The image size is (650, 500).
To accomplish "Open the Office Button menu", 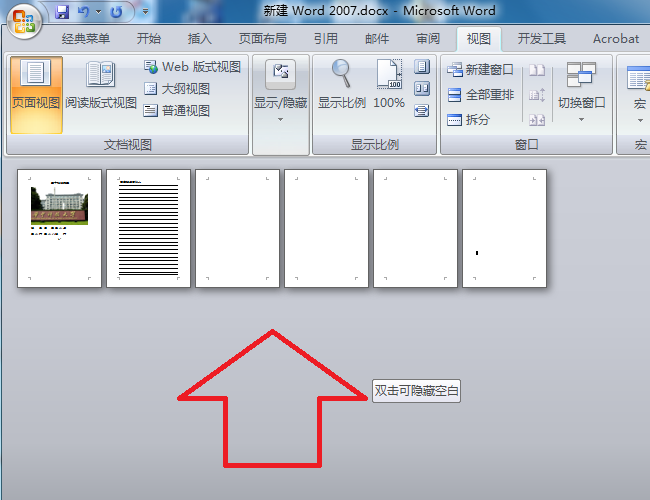I will [x=24, y=21].
